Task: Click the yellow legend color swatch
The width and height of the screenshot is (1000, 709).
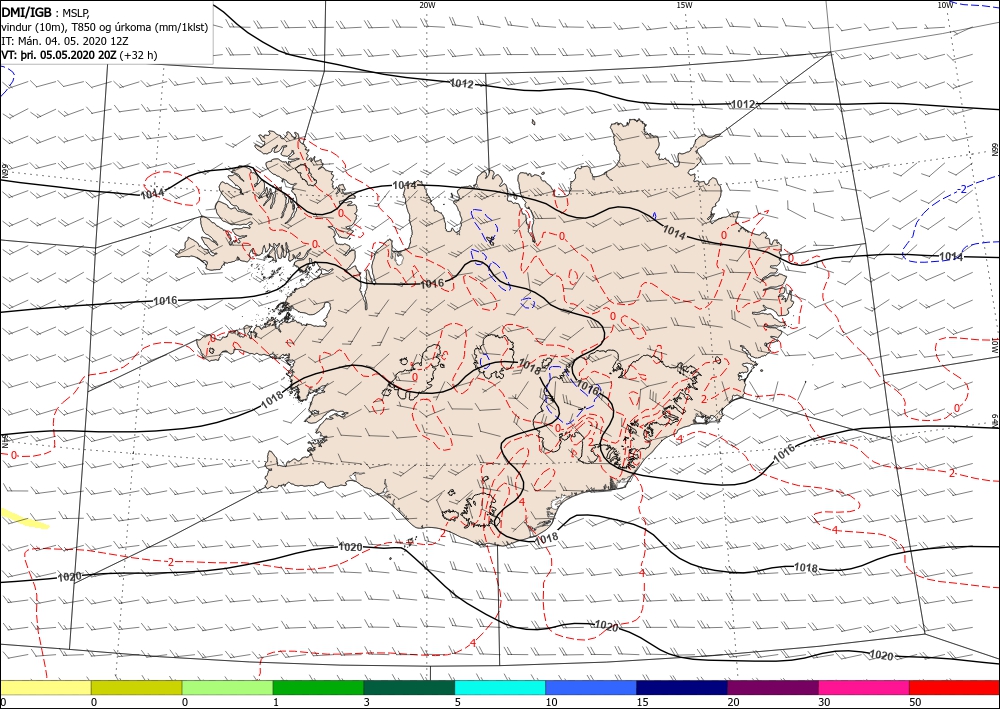Action: [x=45, y=687]
